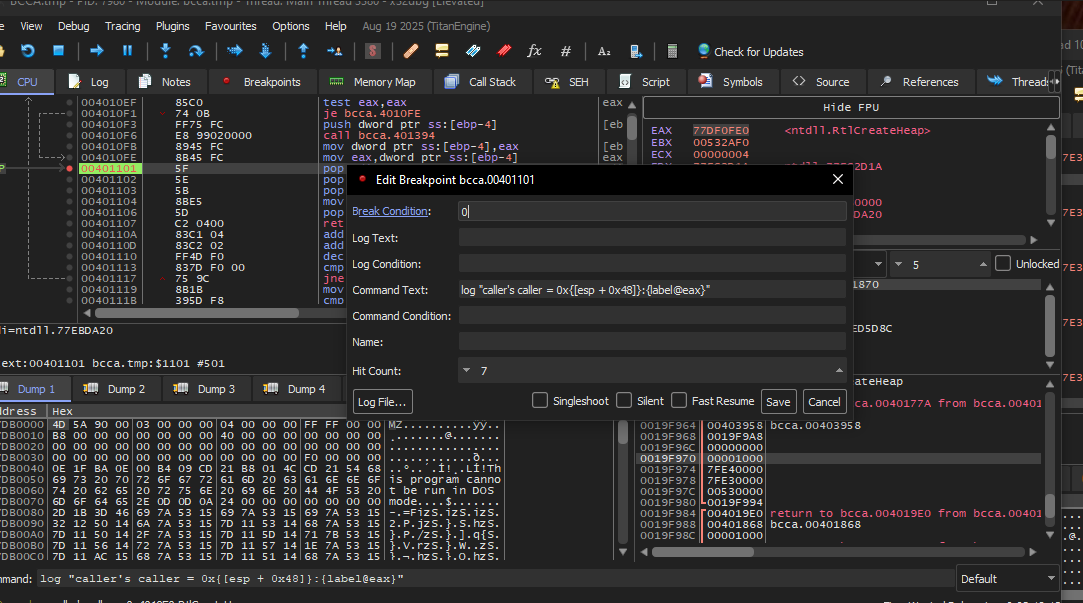Click the Strings (Az) toolbar icon

point(604,51)
